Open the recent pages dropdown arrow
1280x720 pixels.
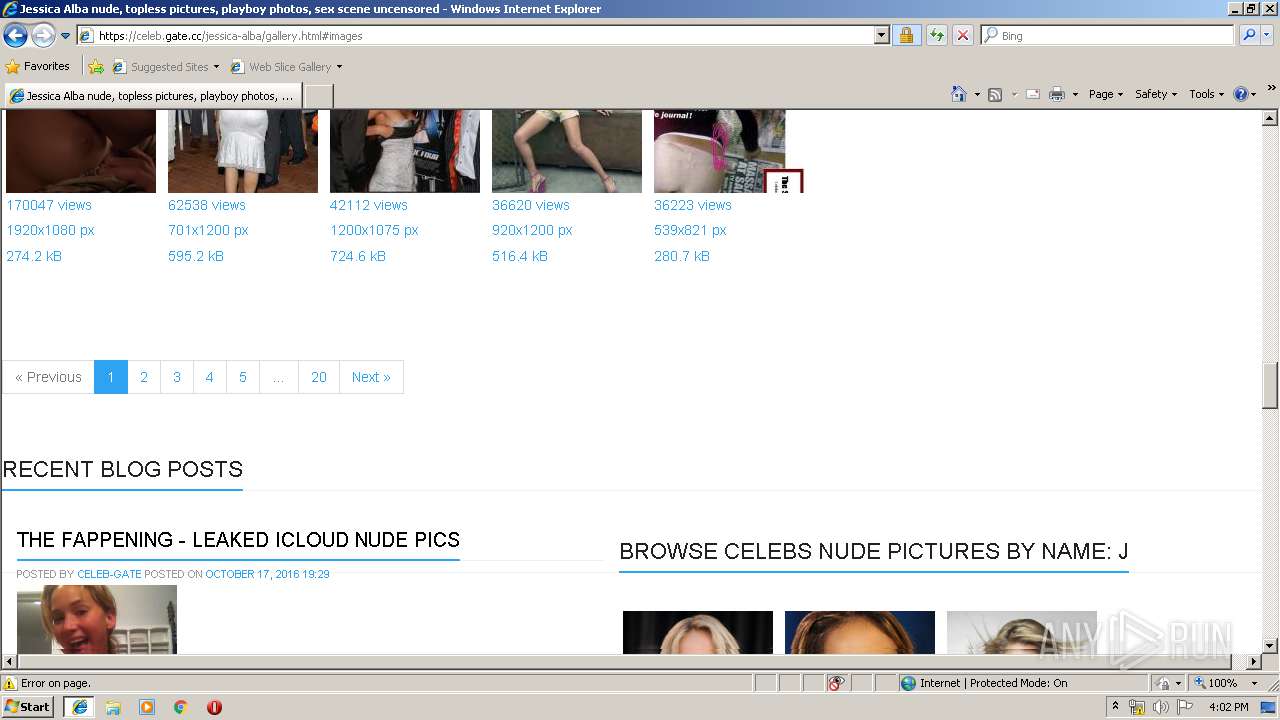coord(66,36)
